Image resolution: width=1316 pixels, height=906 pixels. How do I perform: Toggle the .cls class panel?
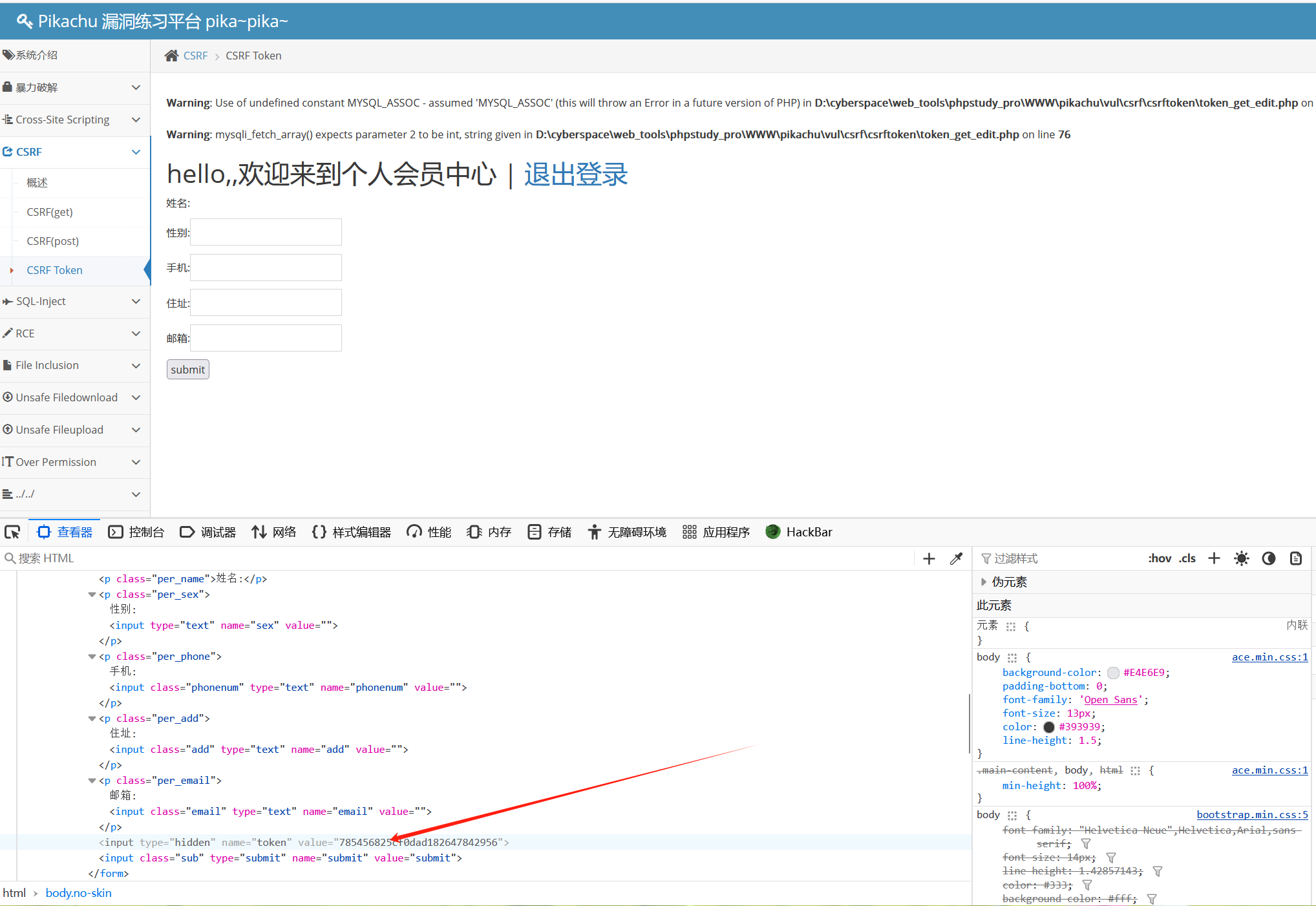1187,558
